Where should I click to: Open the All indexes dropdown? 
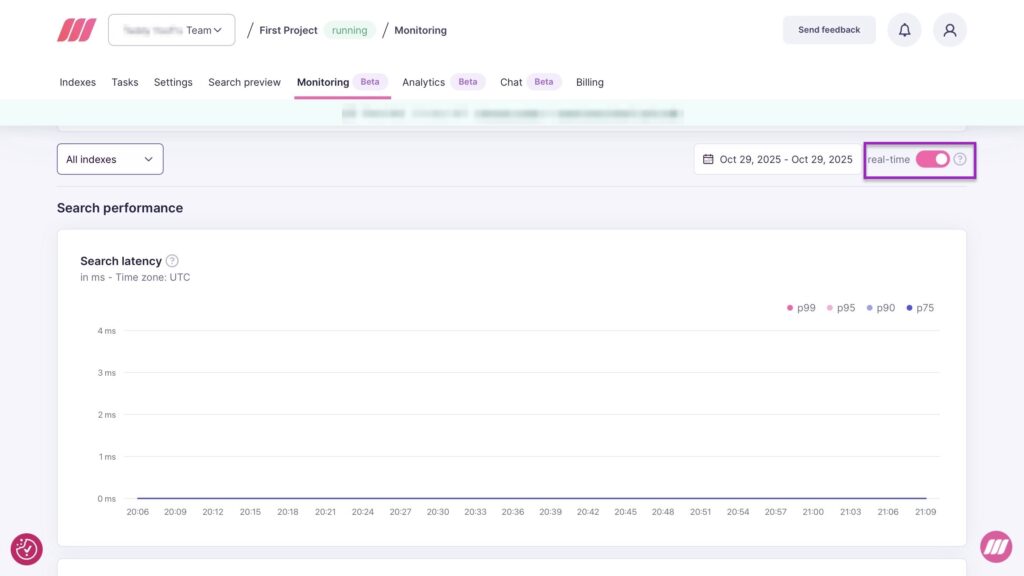[x=110, y=158]
